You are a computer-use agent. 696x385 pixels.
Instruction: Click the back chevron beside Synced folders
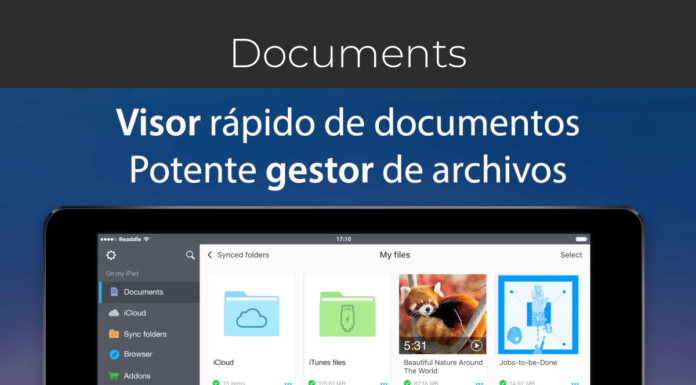pyautogui.click(x=210, y=255)
